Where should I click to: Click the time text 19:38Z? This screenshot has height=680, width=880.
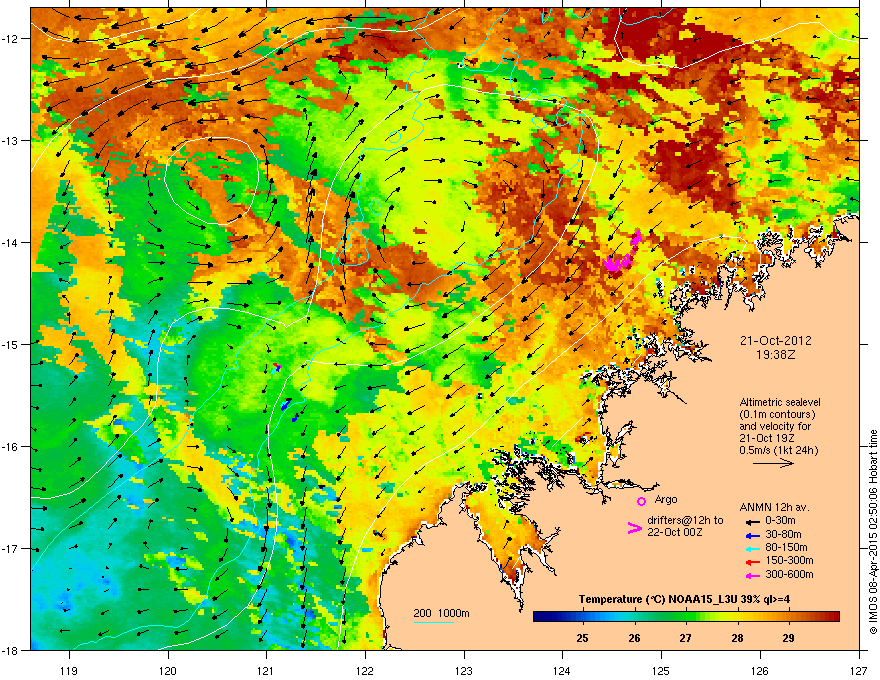point(775,355)
